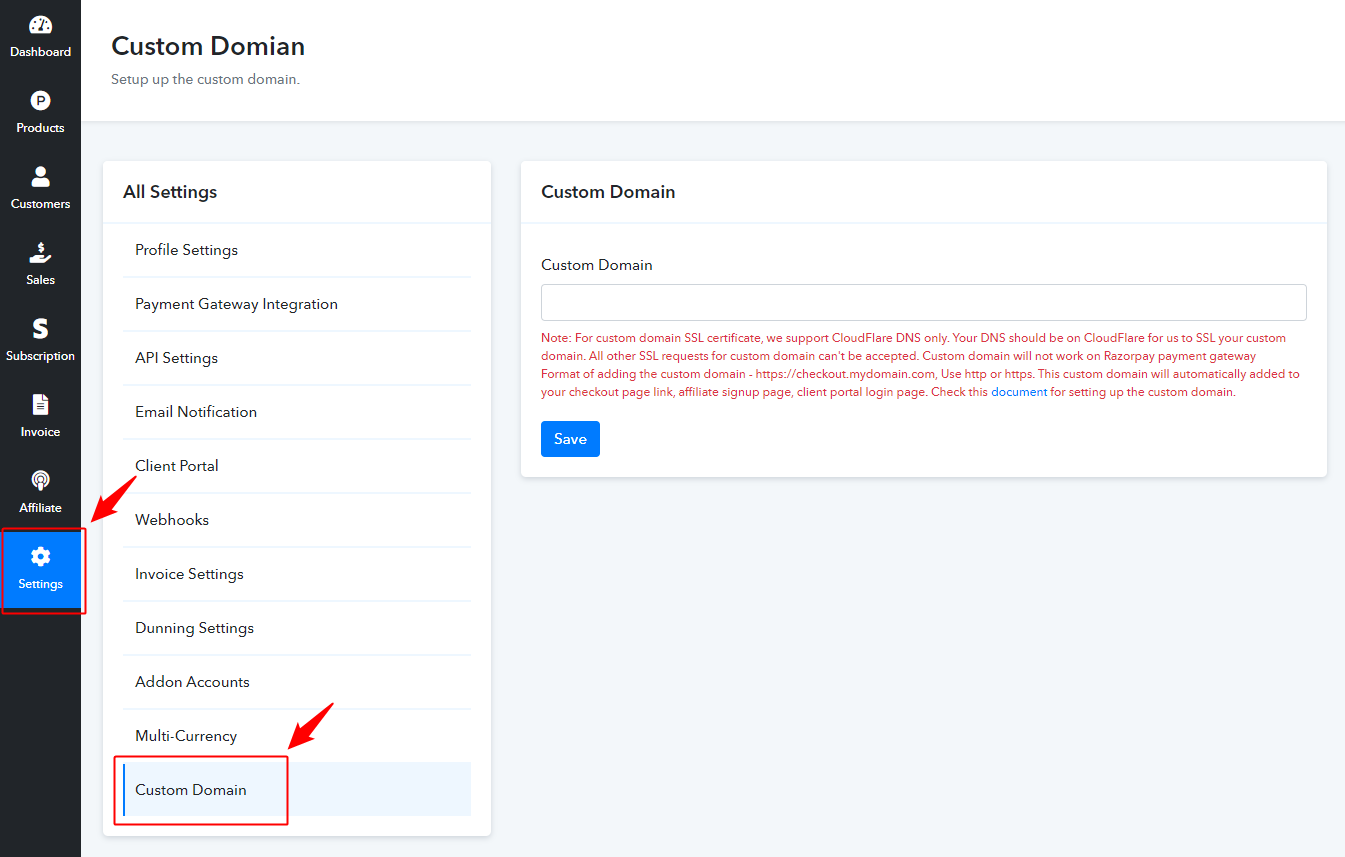Select Custom Domain in settings list
The image size is (1345, 857).
click(296, 790)
